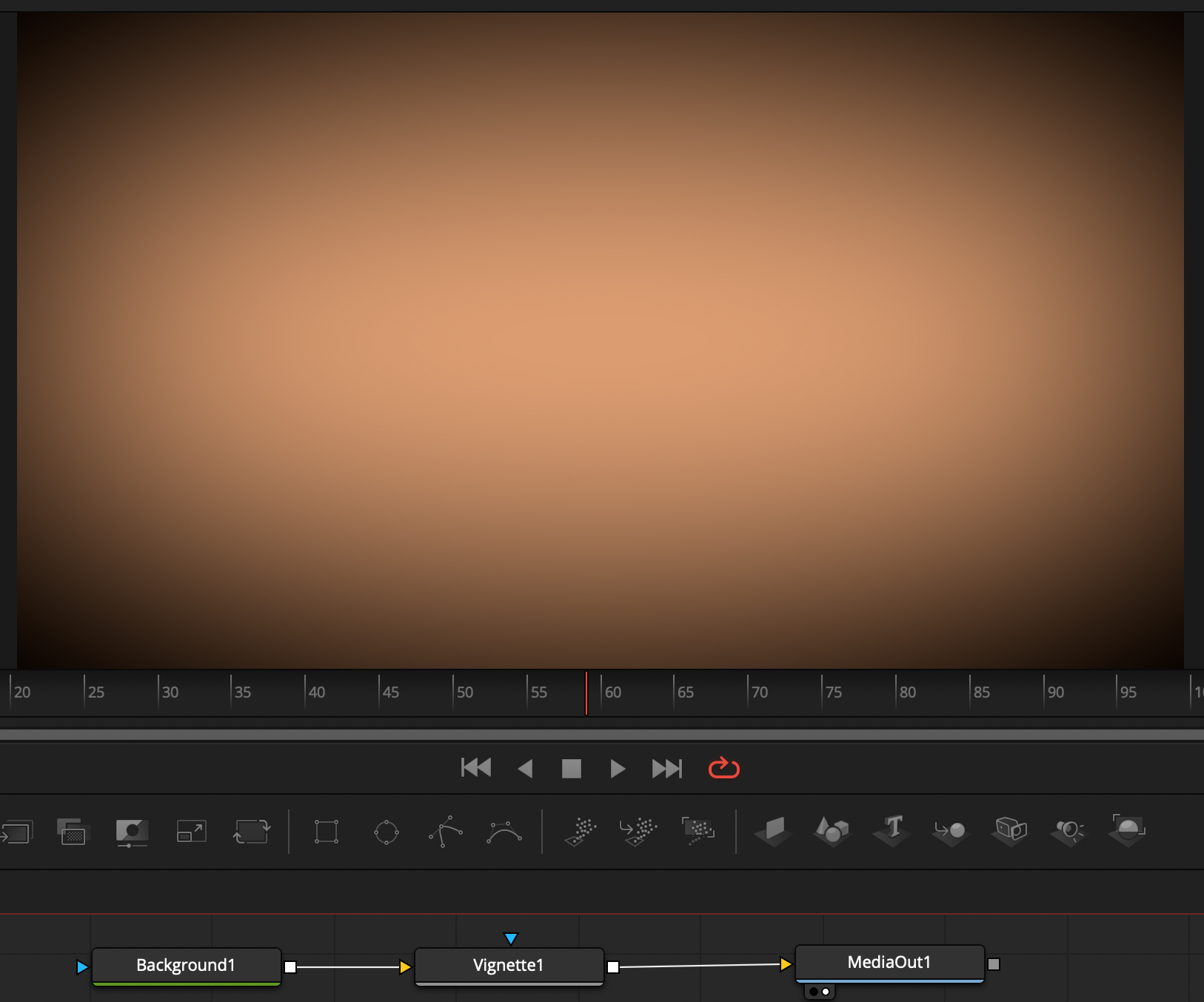Click the Vignette1 blue effect mask input
Screen dimensions: 1204x1002
click(x=510, y=938)
